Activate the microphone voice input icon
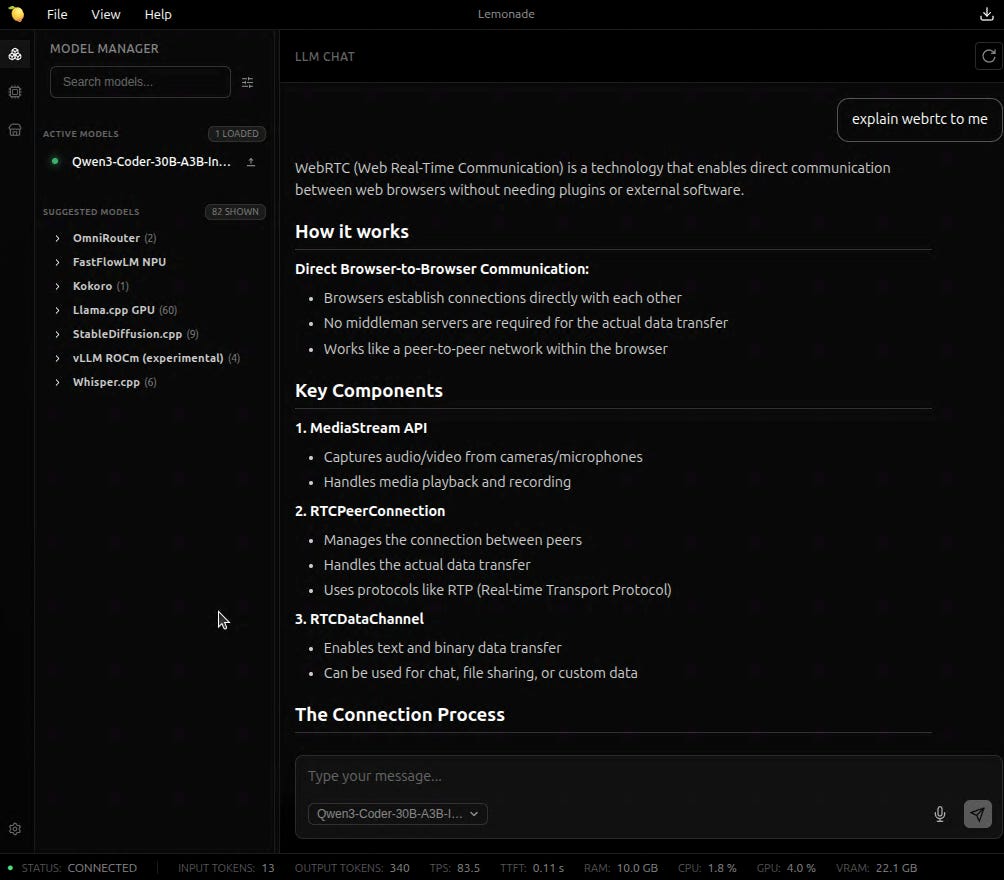The image size is (1004, 880). click(939, 814)
